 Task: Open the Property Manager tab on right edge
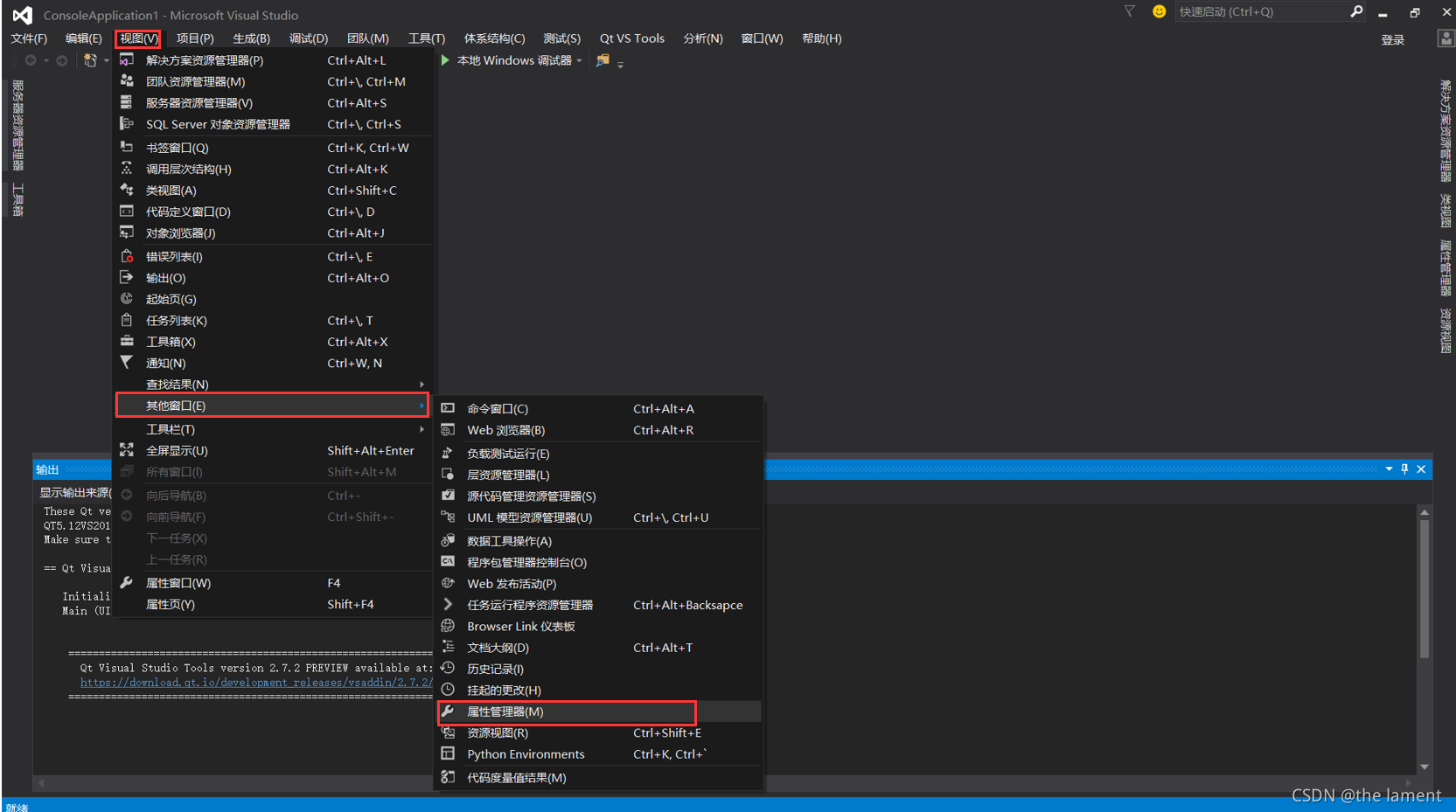1446,267
